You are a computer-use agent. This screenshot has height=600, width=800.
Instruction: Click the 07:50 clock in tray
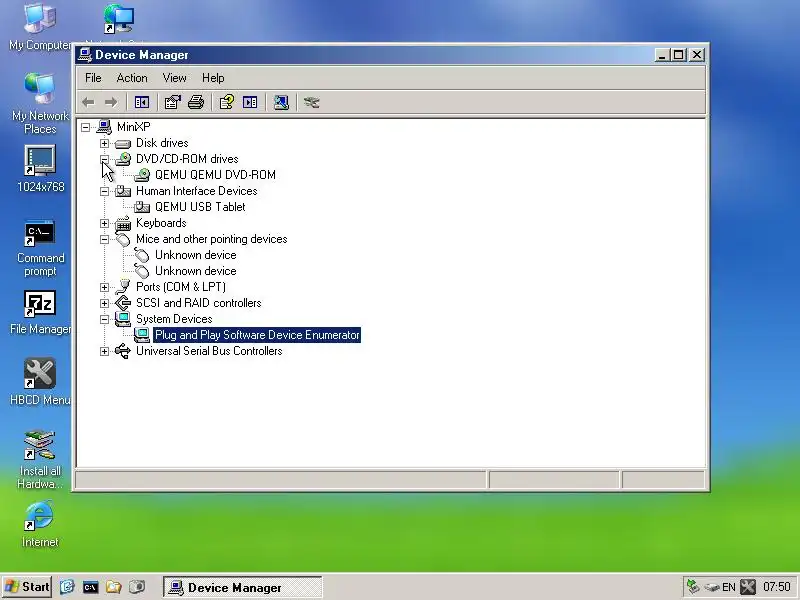coord(777,587)
